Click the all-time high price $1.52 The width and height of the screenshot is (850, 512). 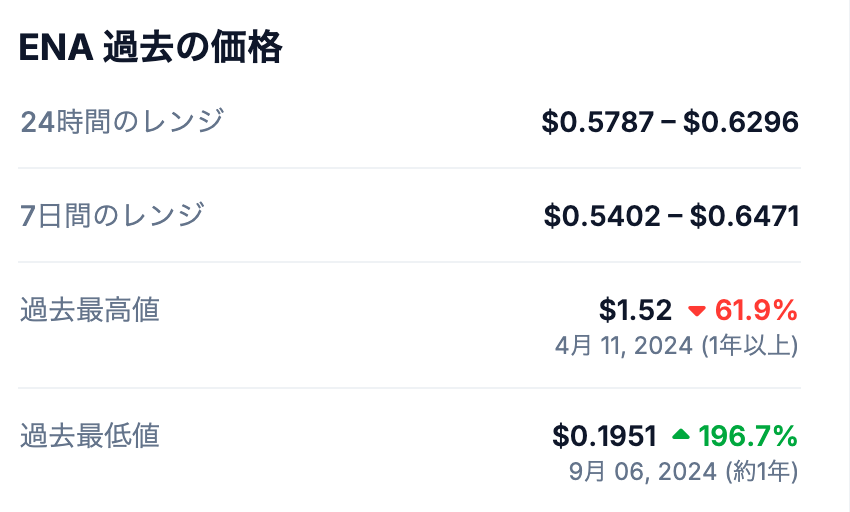(x=635, y=310)
